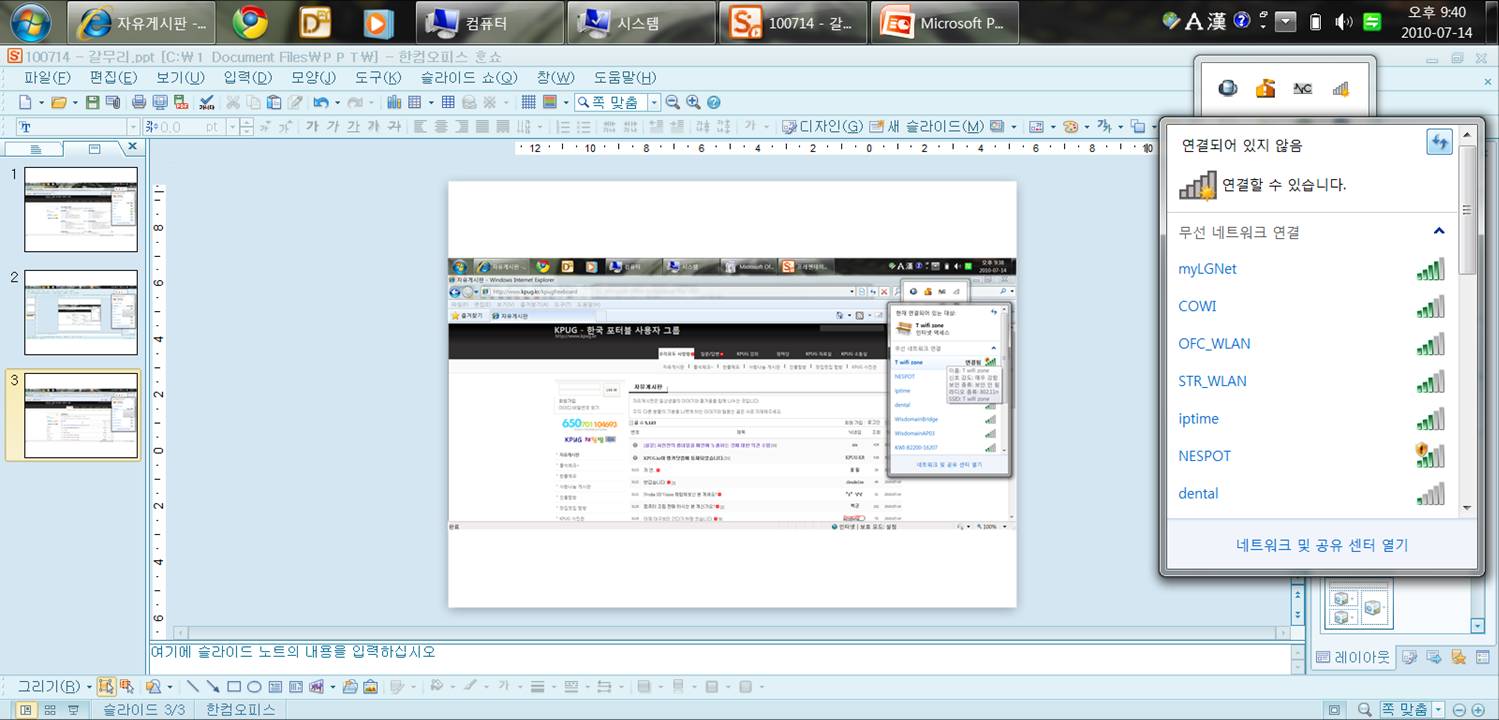Screen dimensions: 1499x720
Task: Select the OFC_WLAN wireless network
Action: [1311, 343]
